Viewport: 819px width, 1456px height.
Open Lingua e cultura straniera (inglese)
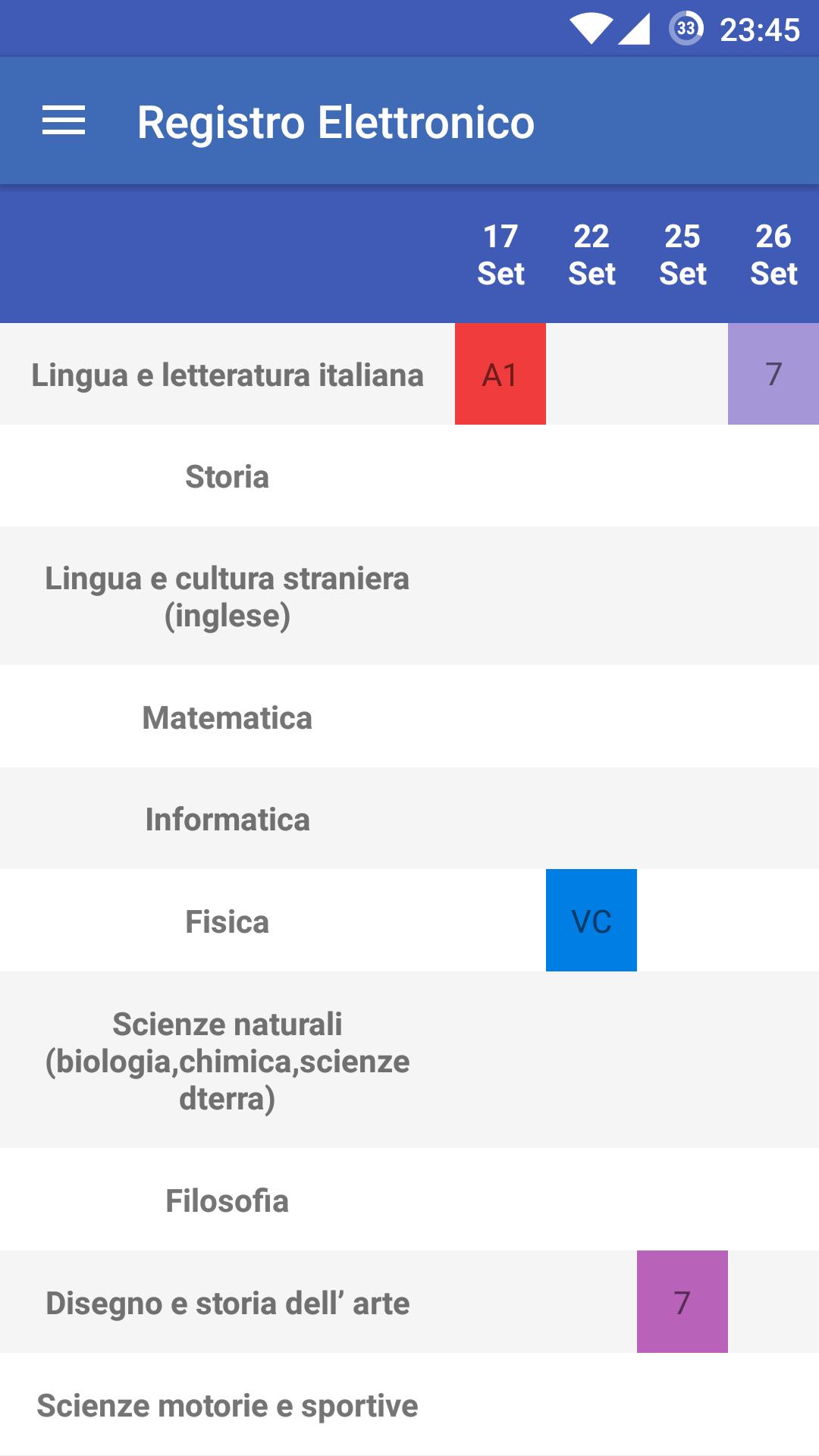coord(409,596)
